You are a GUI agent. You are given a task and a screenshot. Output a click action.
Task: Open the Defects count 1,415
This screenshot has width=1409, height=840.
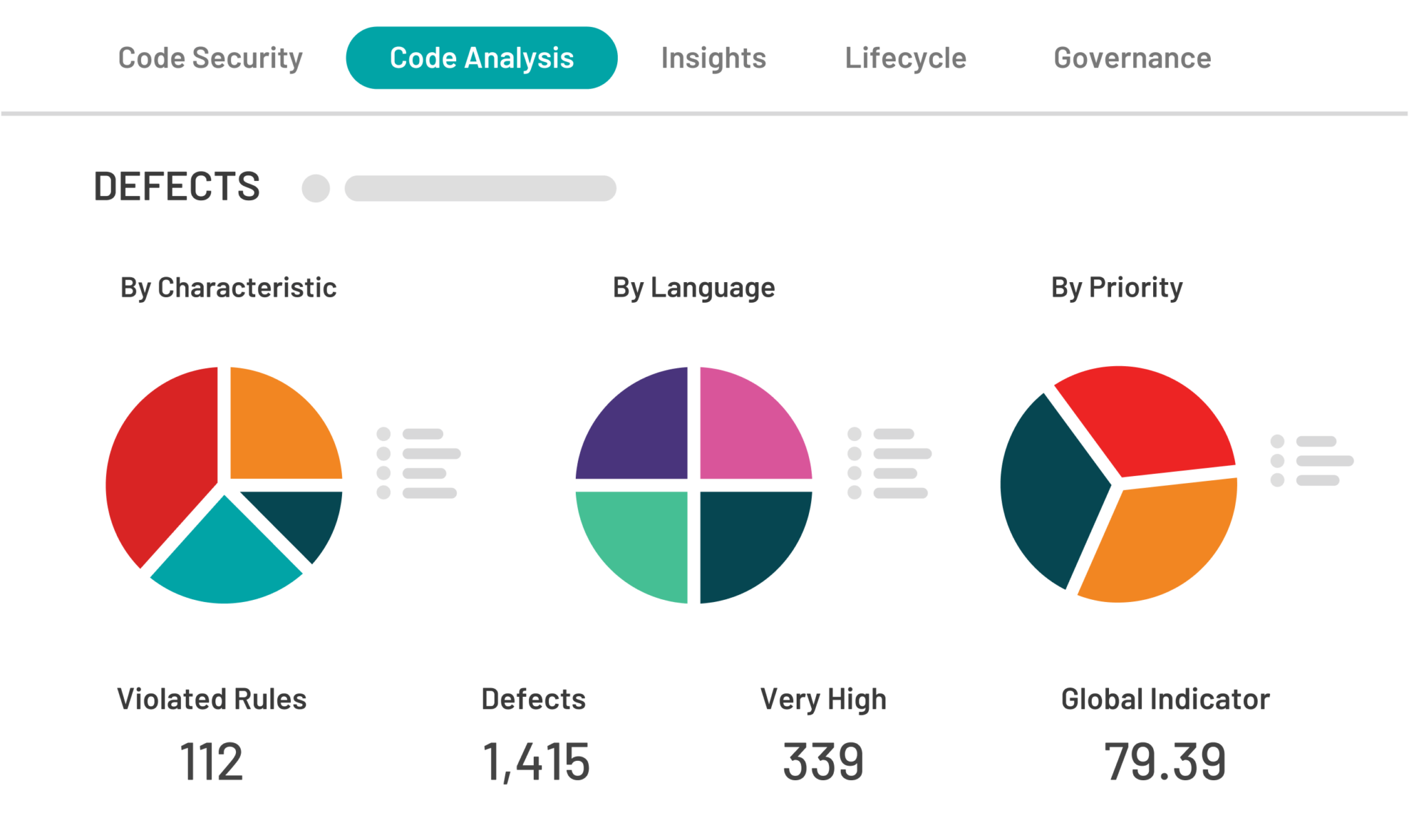click(536, 762)
